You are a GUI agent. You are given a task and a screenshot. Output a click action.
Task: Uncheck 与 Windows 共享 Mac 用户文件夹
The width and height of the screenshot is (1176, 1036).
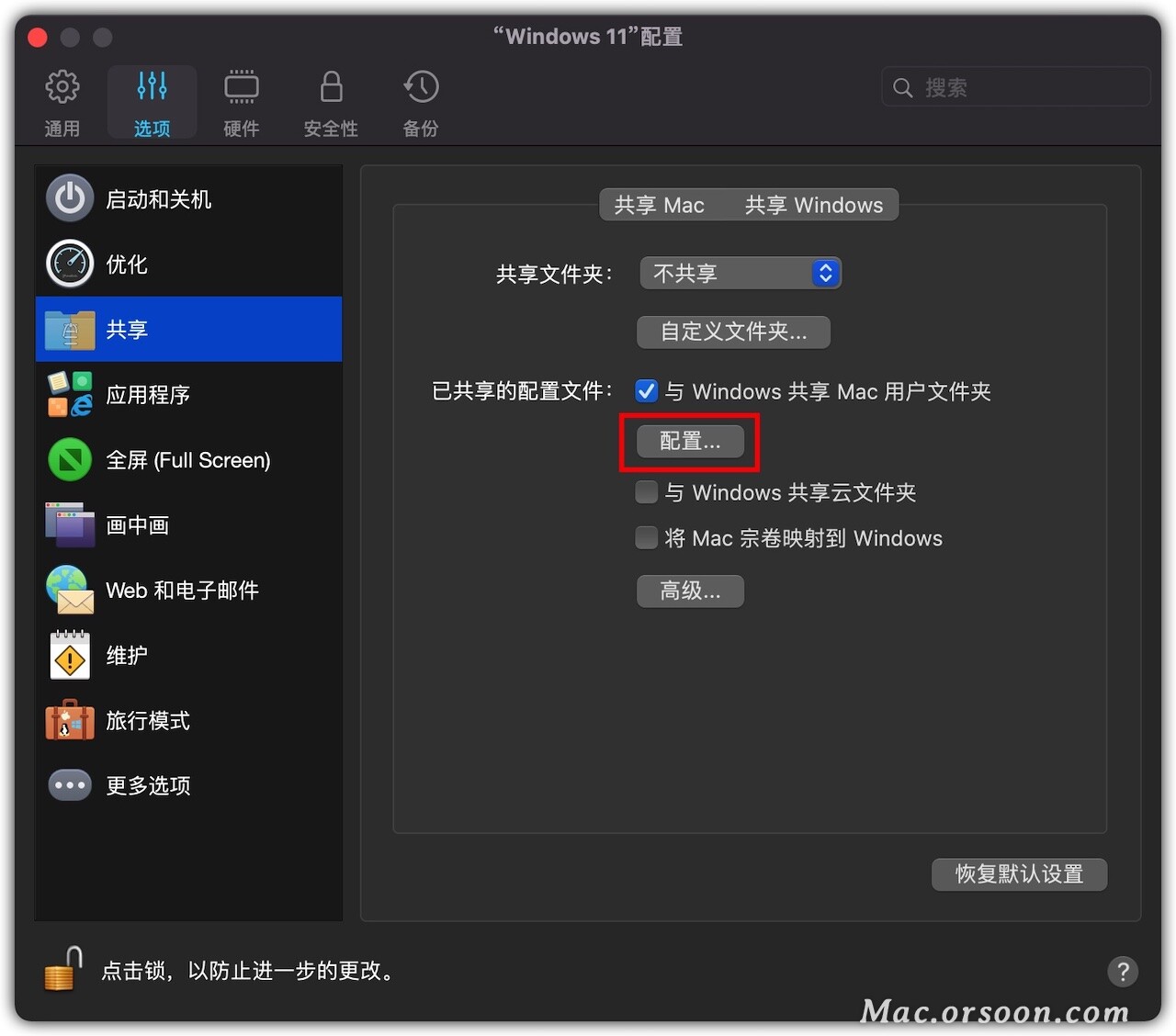point(647,391)
